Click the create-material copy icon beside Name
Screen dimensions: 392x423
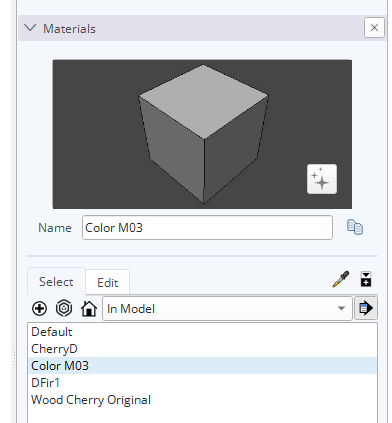tap(355, 227)
